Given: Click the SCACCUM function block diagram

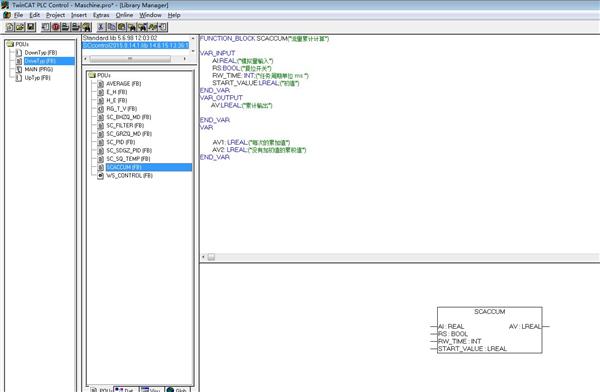Looking at the screenshot, I should tap(490, 330).
